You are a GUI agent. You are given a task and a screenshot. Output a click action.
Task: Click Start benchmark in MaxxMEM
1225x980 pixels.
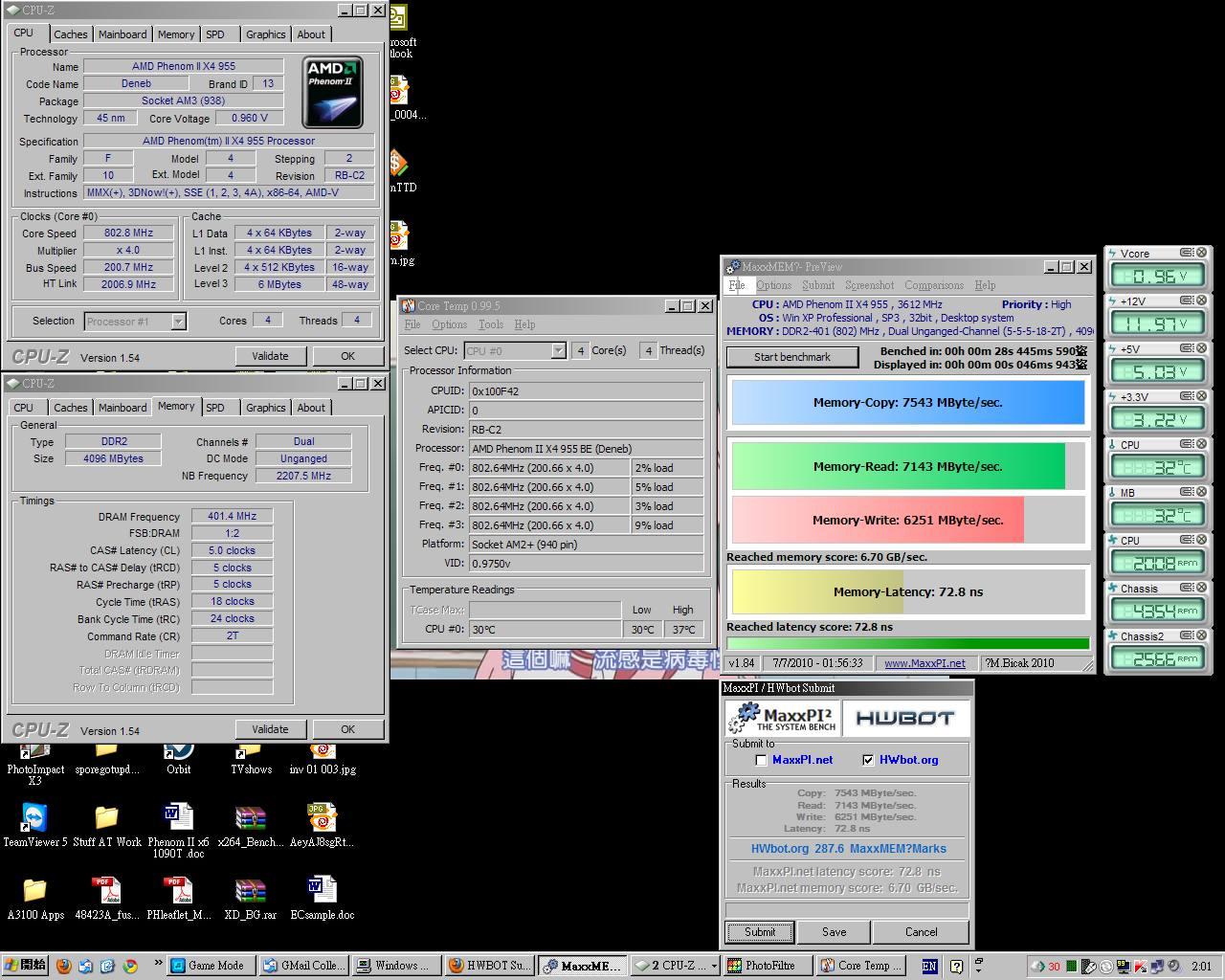792,357
